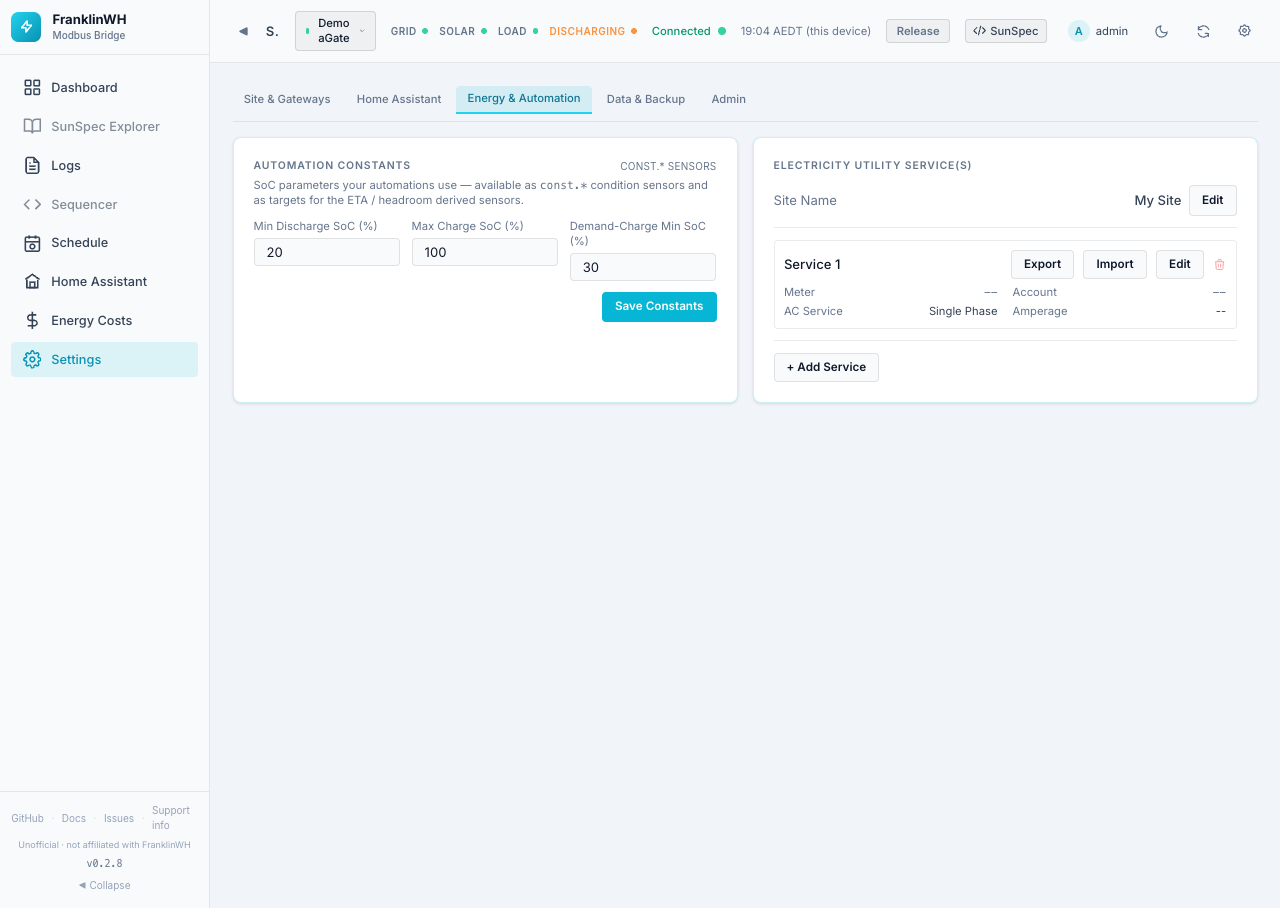Open the Docs link in footer

[x=74, y=818]
